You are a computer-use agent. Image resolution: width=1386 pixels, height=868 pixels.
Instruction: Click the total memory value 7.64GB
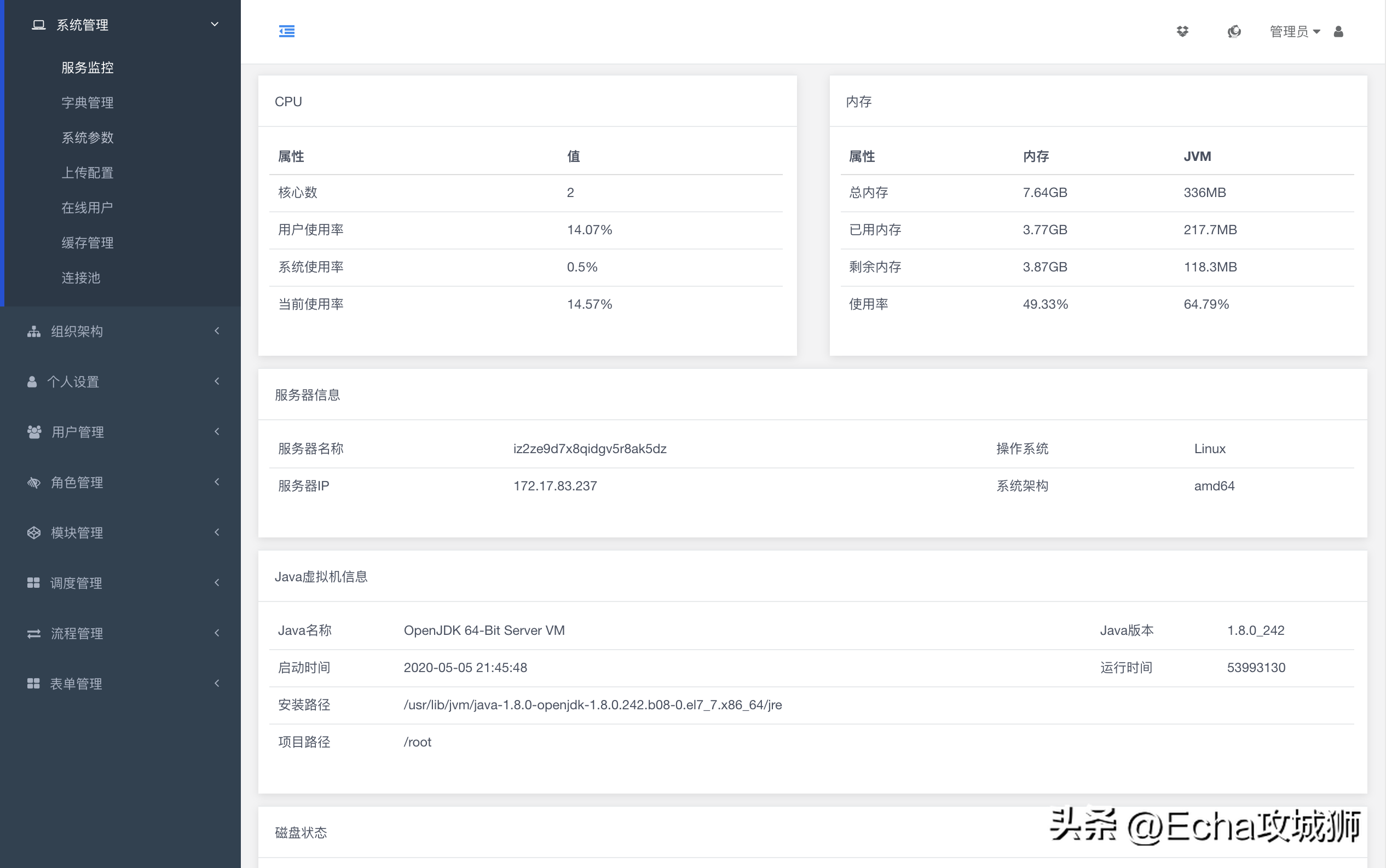pyautogui.click(x=1045, y=192)
